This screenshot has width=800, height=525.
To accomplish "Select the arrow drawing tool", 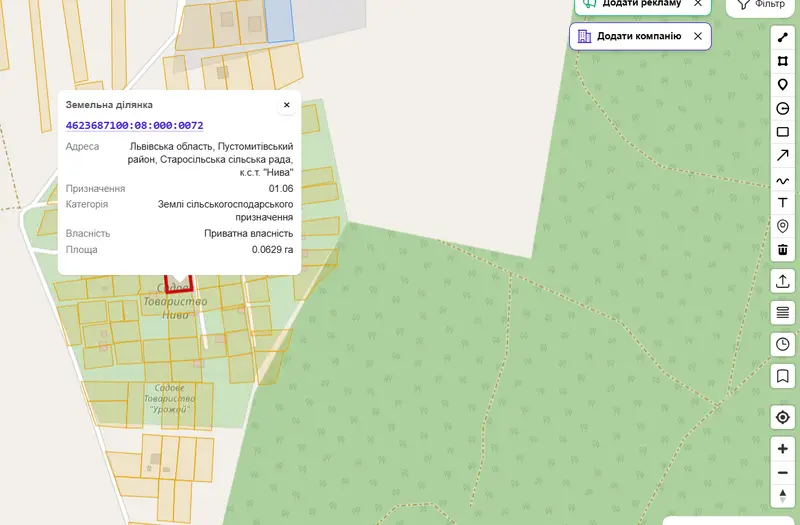I will coord(782,156).
